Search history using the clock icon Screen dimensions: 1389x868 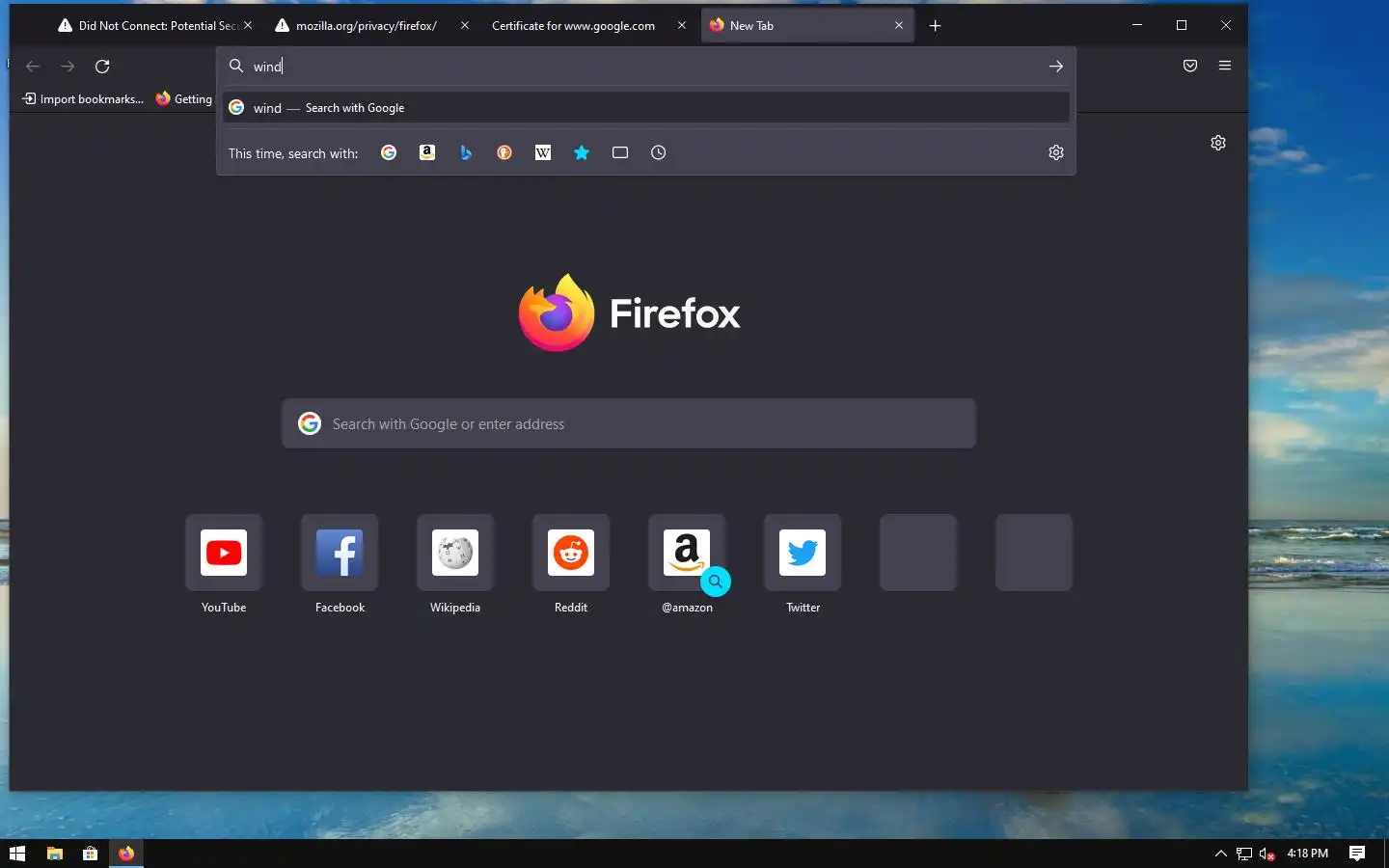[659, 152]
